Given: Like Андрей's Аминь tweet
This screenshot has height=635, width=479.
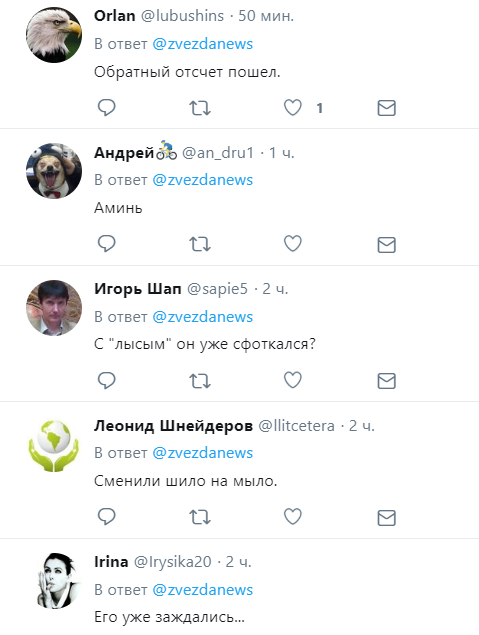Looking at the screenshot, I should click(292, 244).
